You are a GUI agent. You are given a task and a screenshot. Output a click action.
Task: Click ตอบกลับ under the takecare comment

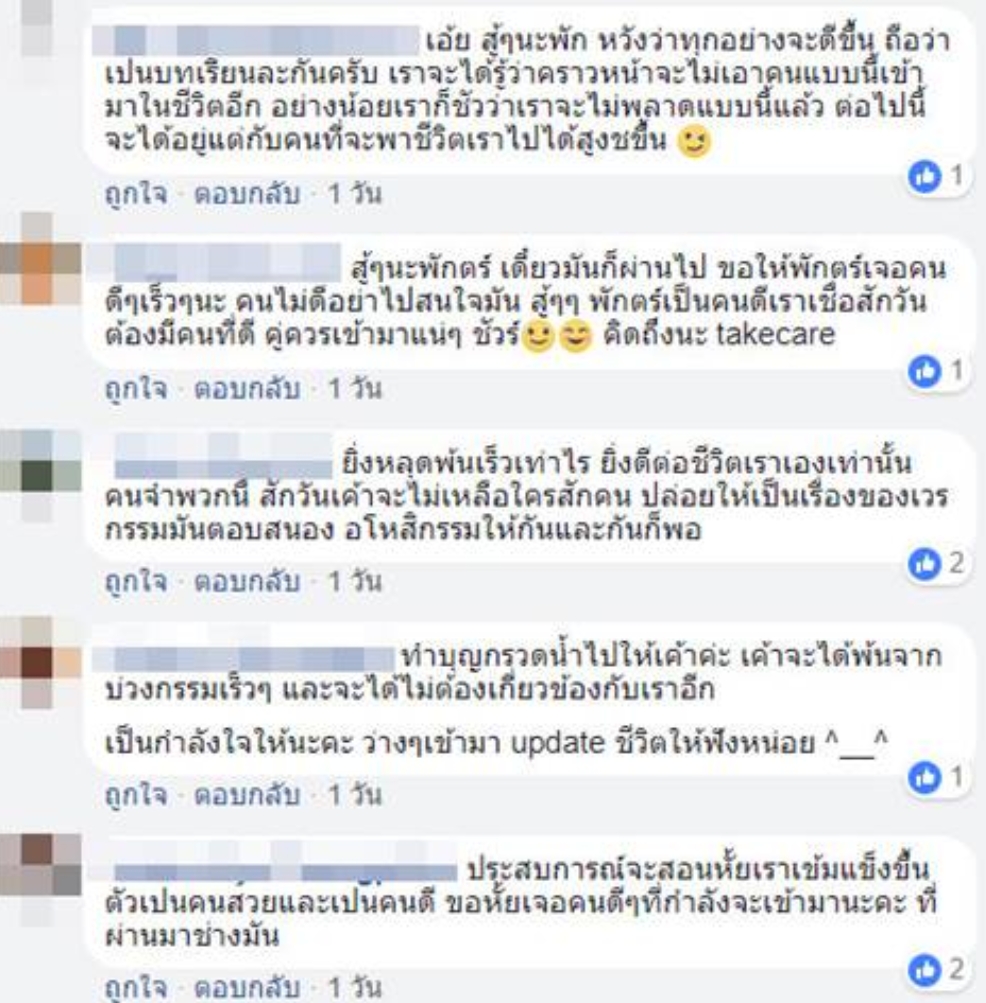tap(247, 388)
